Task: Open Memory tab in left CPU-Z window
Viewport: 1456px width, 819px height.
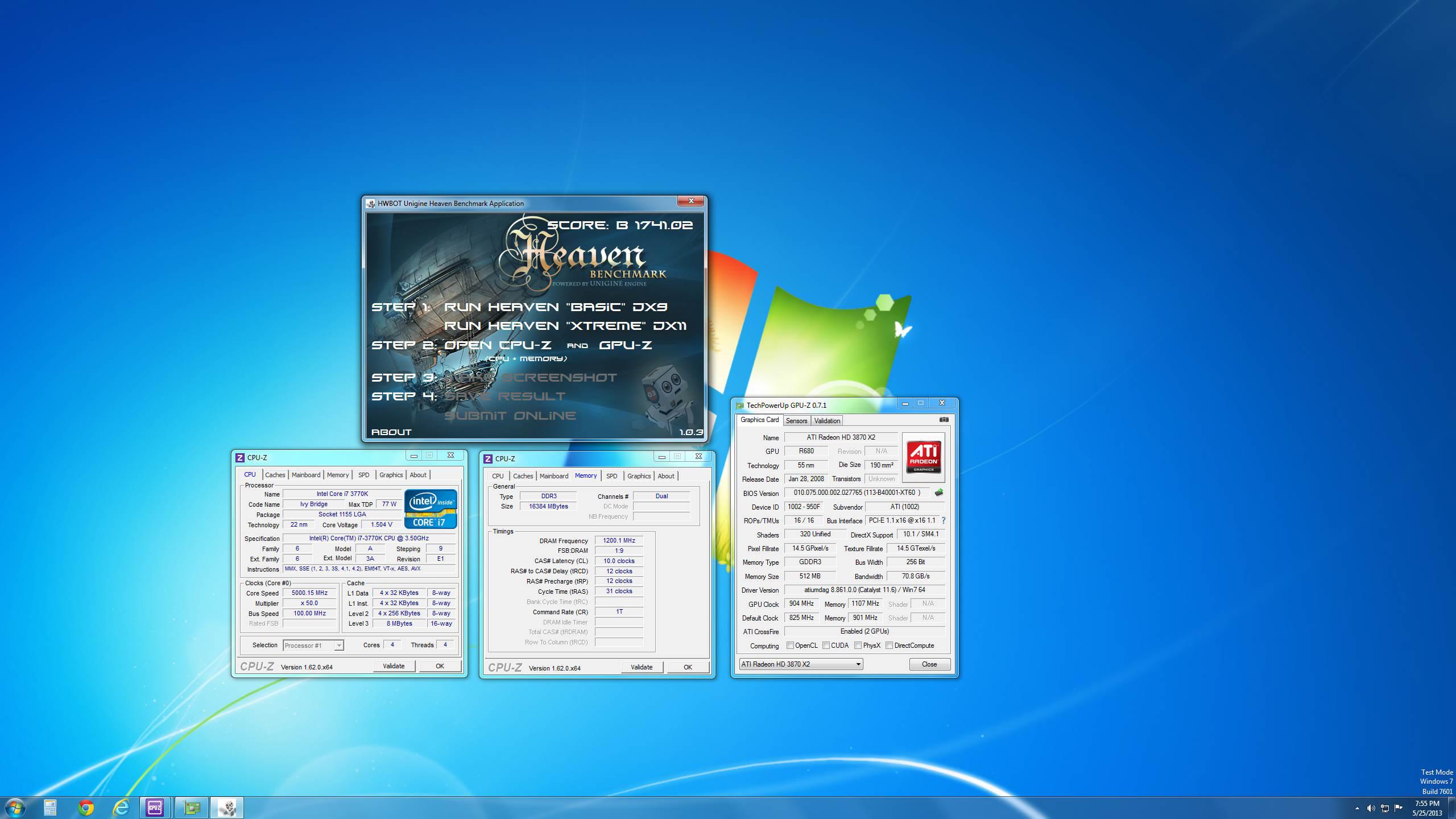Action: point(338,475)
